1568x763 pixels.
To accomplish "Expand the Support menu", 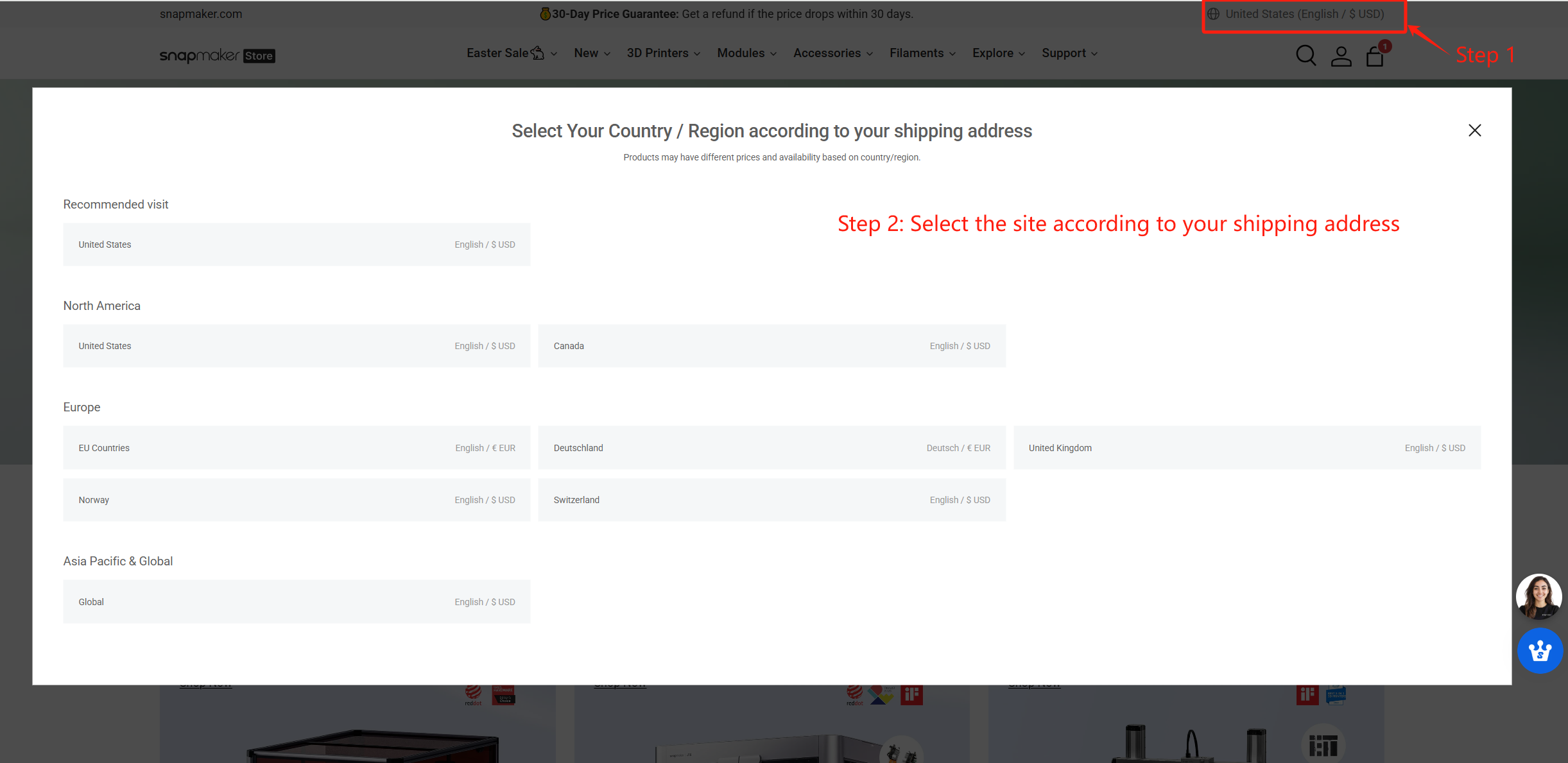I will click(x=1069, y=53).
